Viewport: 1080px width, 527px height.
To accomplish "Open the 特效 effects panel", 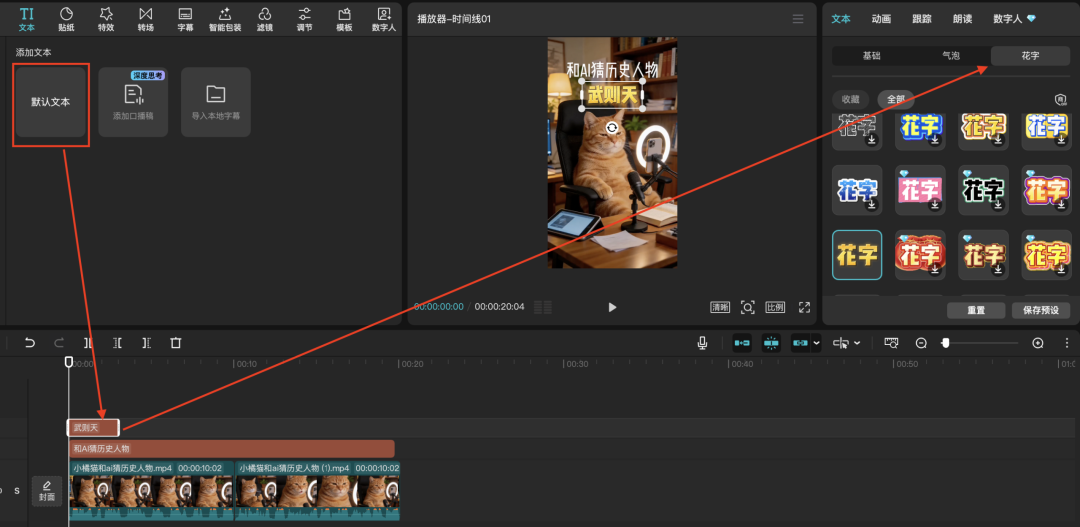I will click(x=106, y=19).
